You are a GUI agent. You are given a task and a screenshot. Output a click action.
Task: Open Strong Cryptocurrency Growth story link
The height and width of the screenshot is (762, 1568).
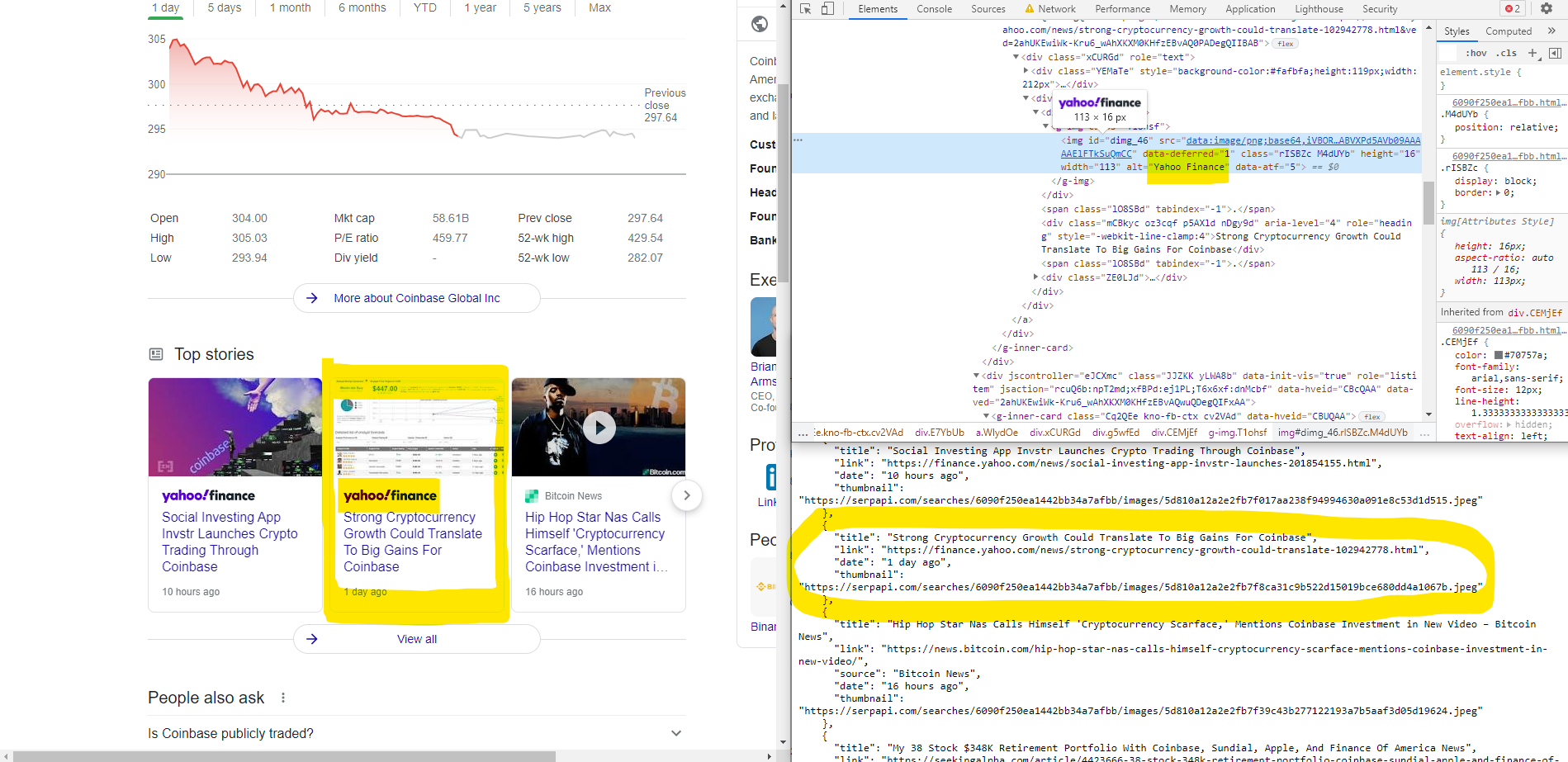tap(413, 542)
